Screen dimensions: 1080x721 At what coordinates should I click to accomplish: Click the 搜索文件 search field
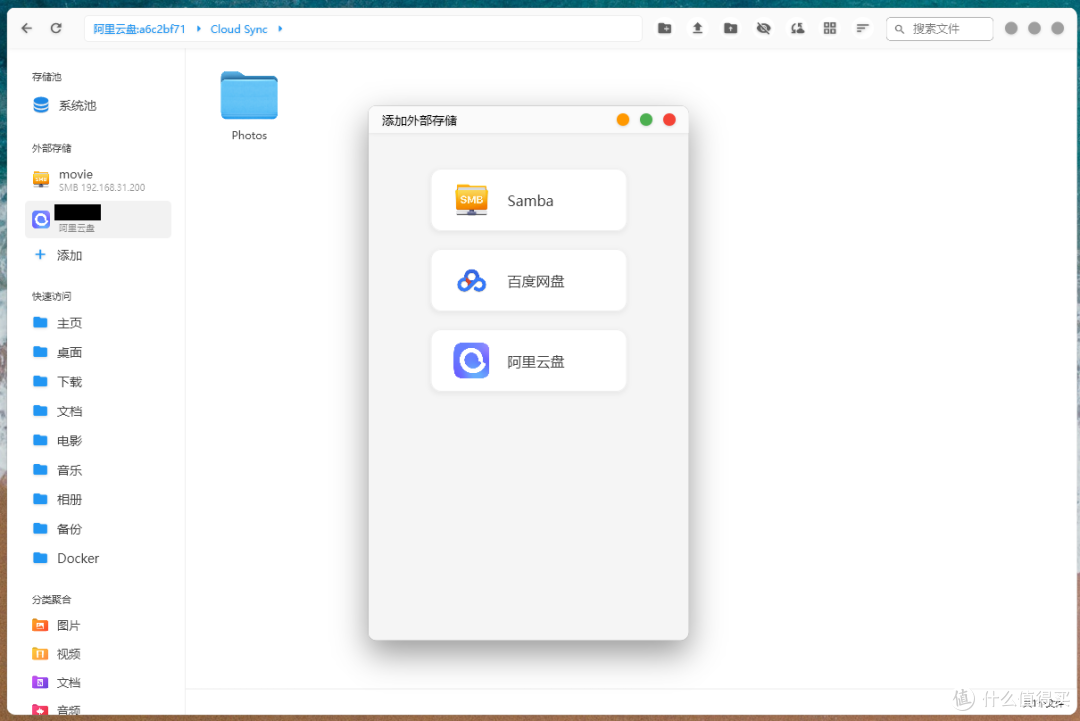939,29
